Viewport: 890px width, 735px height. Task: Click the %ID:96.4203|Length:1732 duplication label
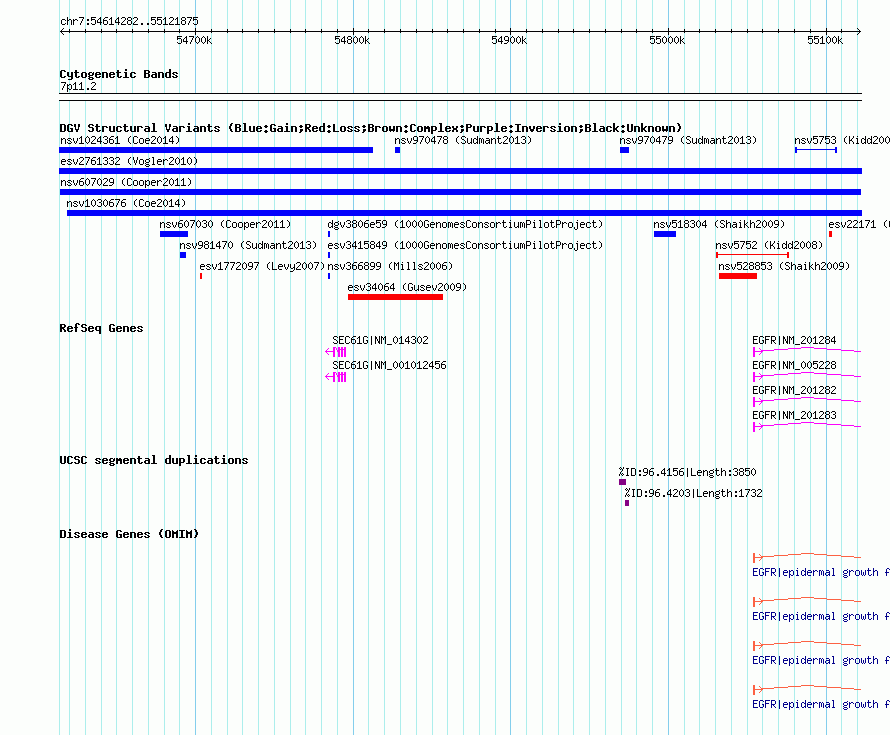tap(694, 493)
